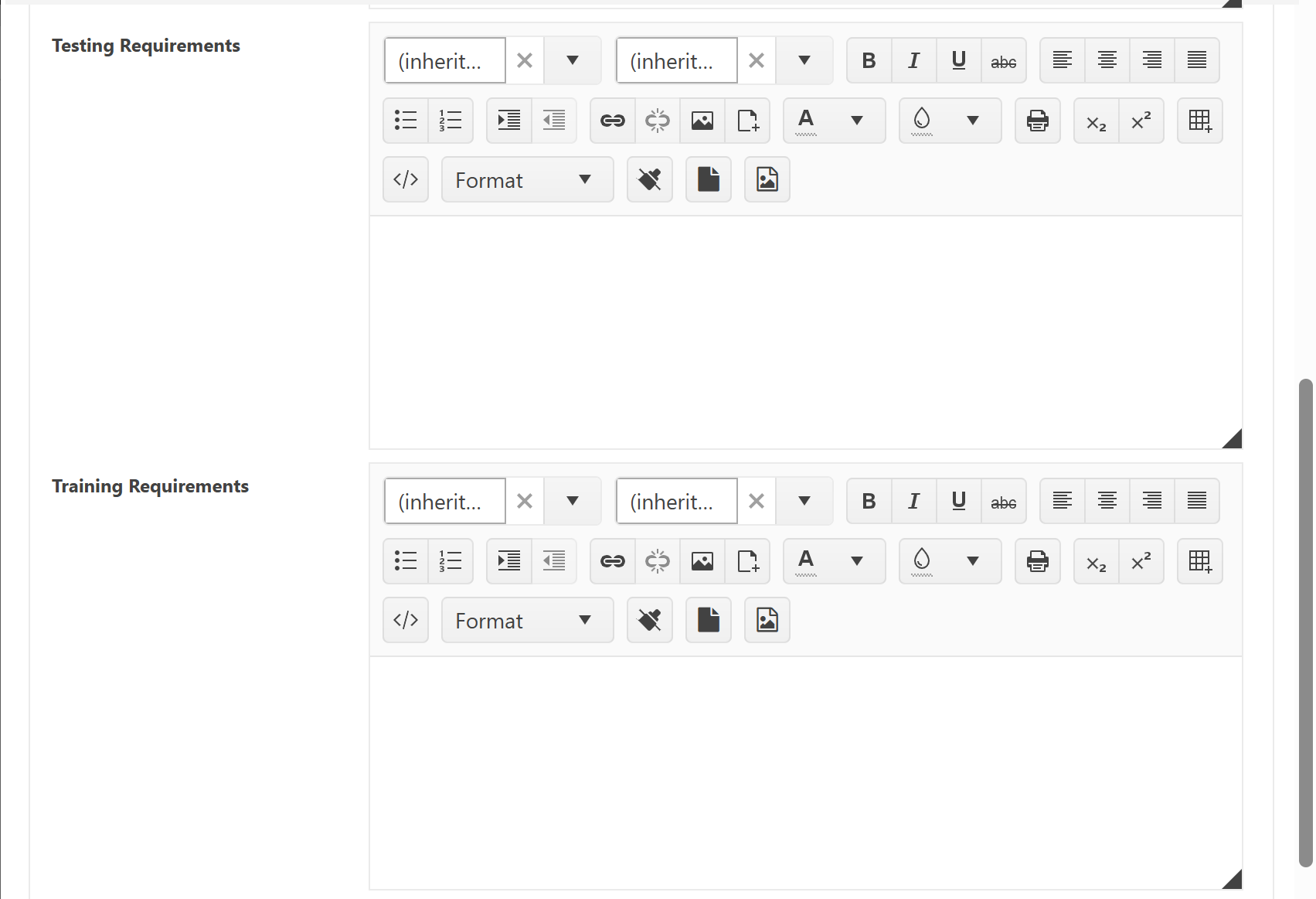Open Format dropdown in Testing Requirements editor
This screenshot has height=899, width=1316.
pos(527,179)
